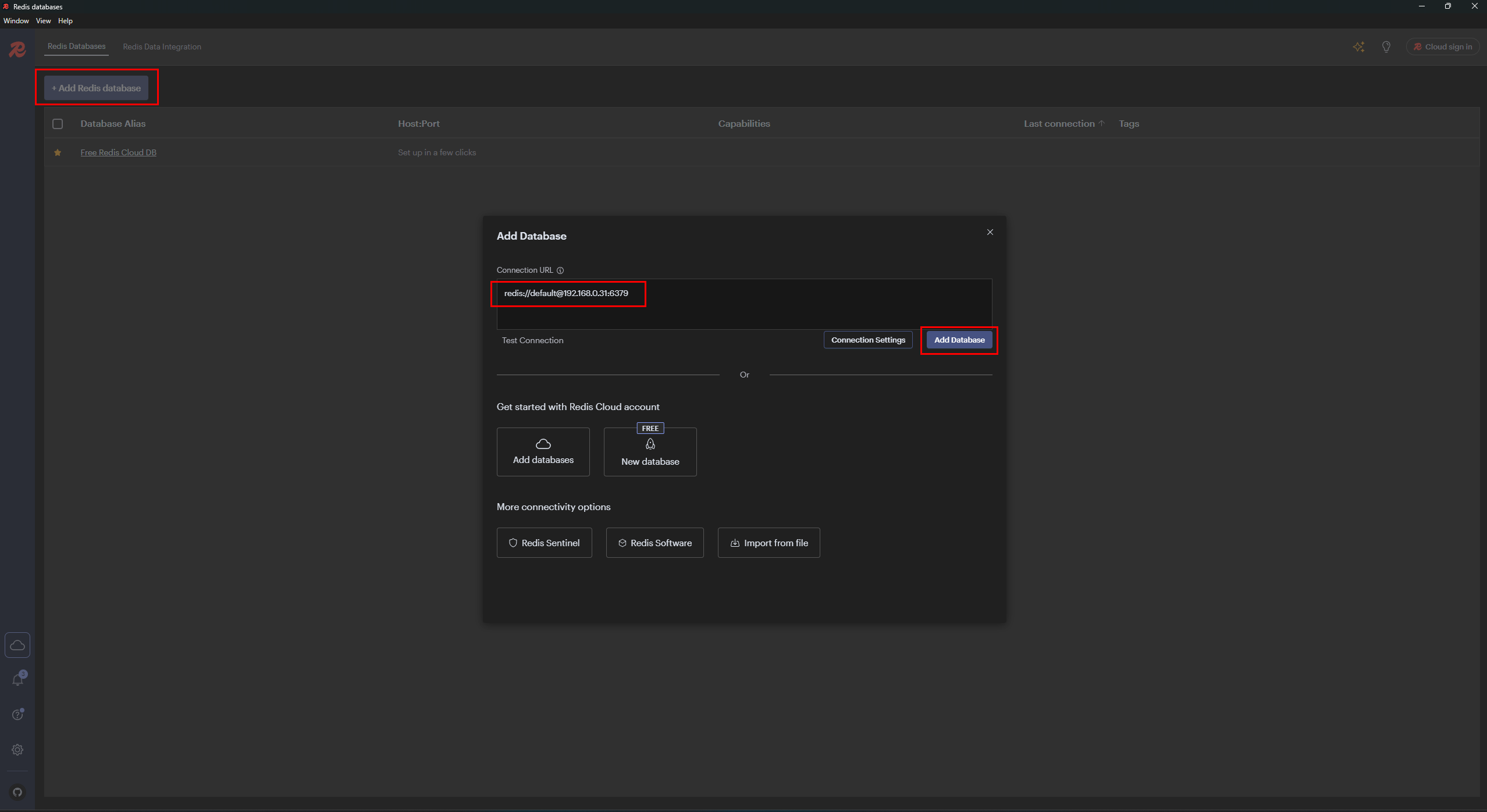Open the View menu

point(44,21)
